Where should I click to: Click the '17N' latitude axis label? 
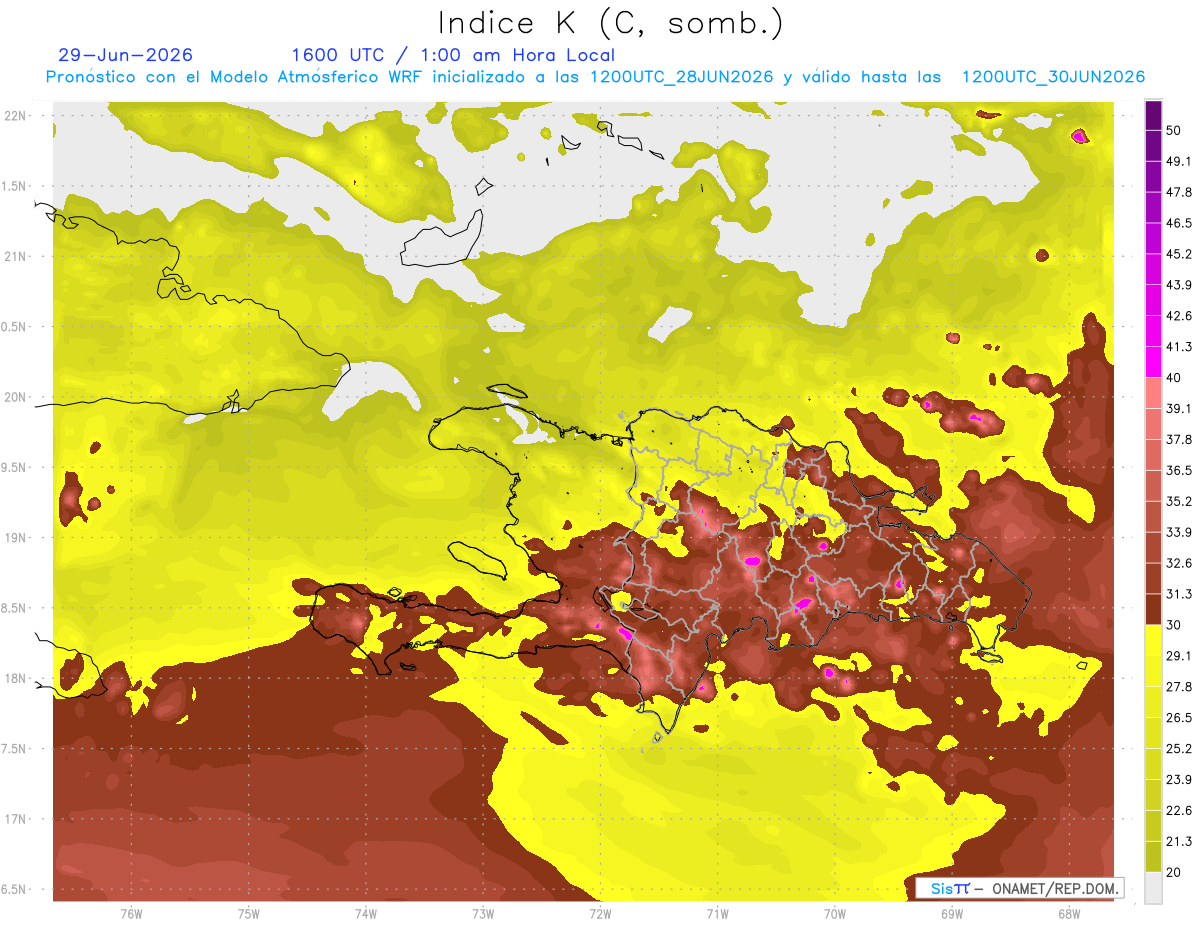pyautogui.click(x=14, y=820)
